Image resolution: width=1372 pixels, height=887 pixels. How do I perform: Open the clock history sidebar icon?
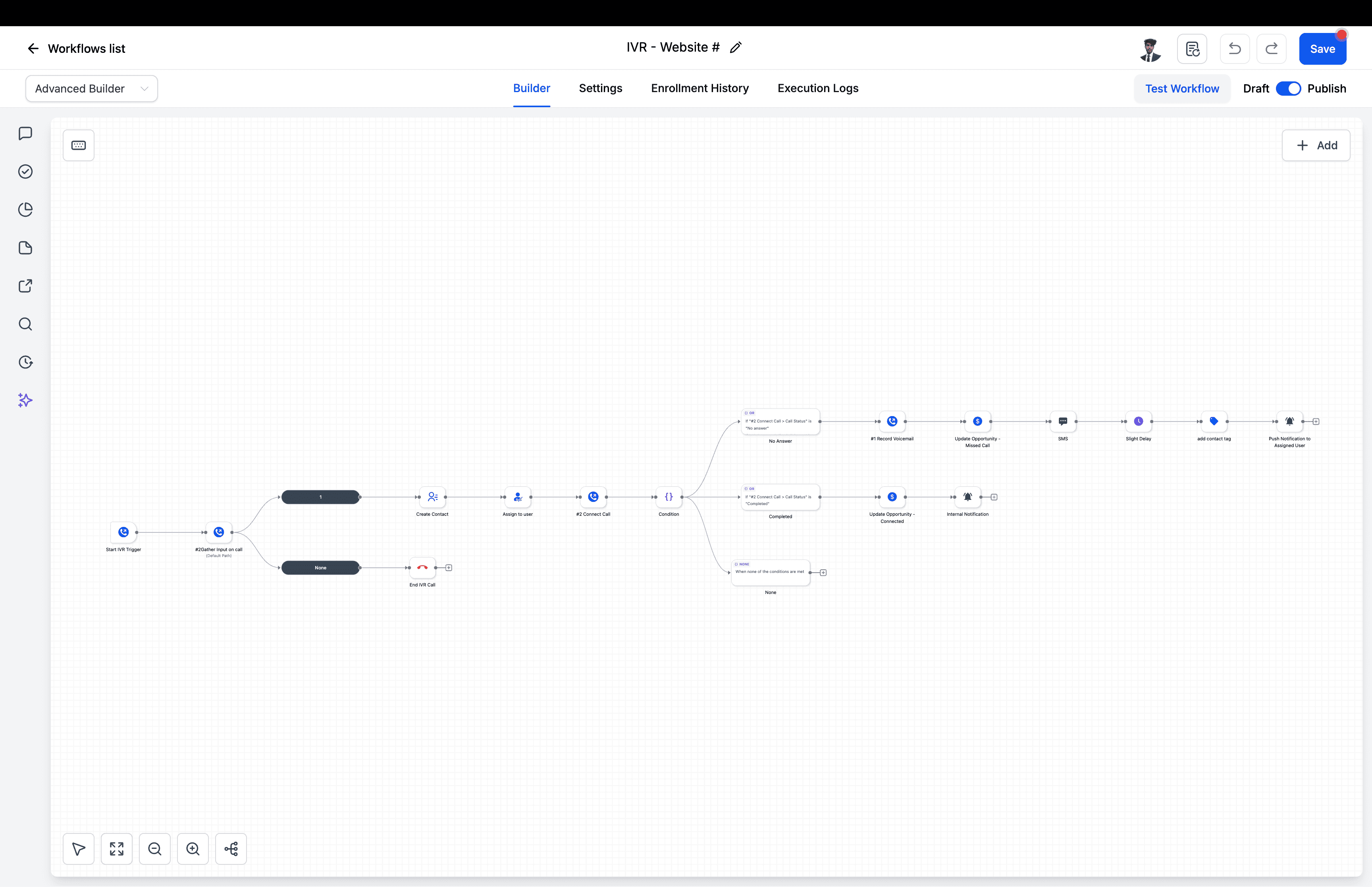point(25,362)
